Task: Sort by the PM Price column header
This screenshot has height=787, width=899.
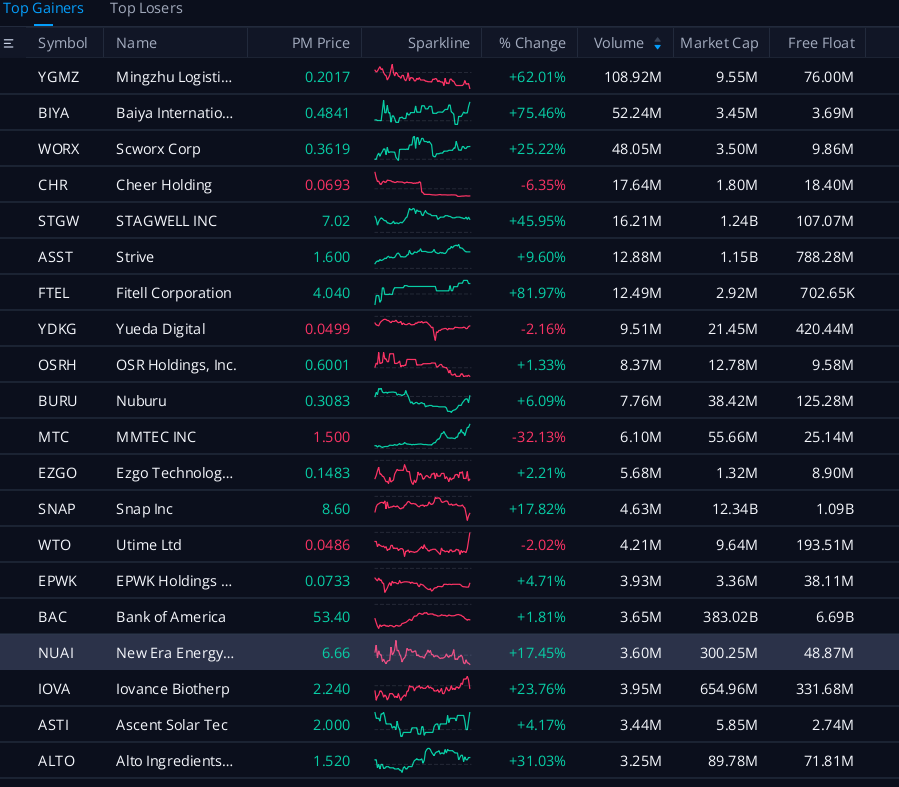Action: click(320, 43)
